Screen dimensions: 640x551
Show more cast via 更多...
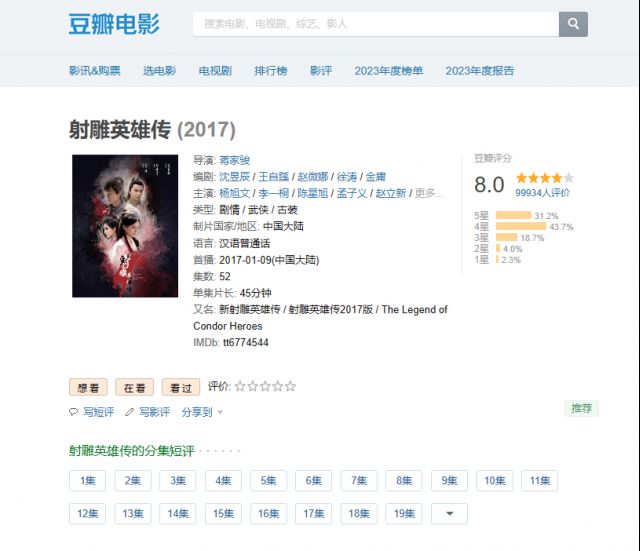point(428,193)
